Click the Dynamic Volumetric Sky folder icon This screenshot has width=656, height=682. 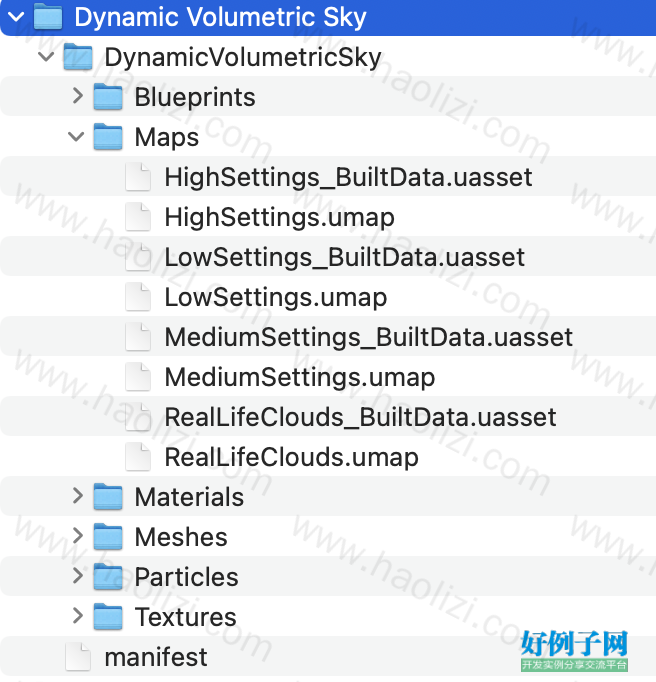(x=48, y=17)
